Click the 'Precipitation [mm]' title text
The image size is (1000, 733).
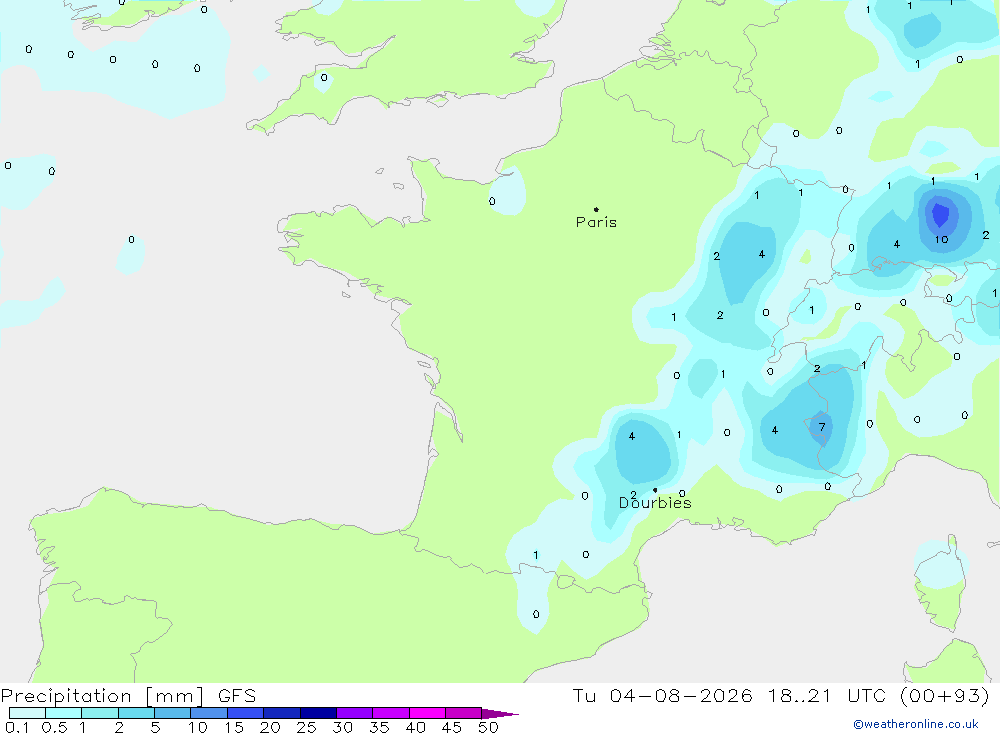[102, 696]
